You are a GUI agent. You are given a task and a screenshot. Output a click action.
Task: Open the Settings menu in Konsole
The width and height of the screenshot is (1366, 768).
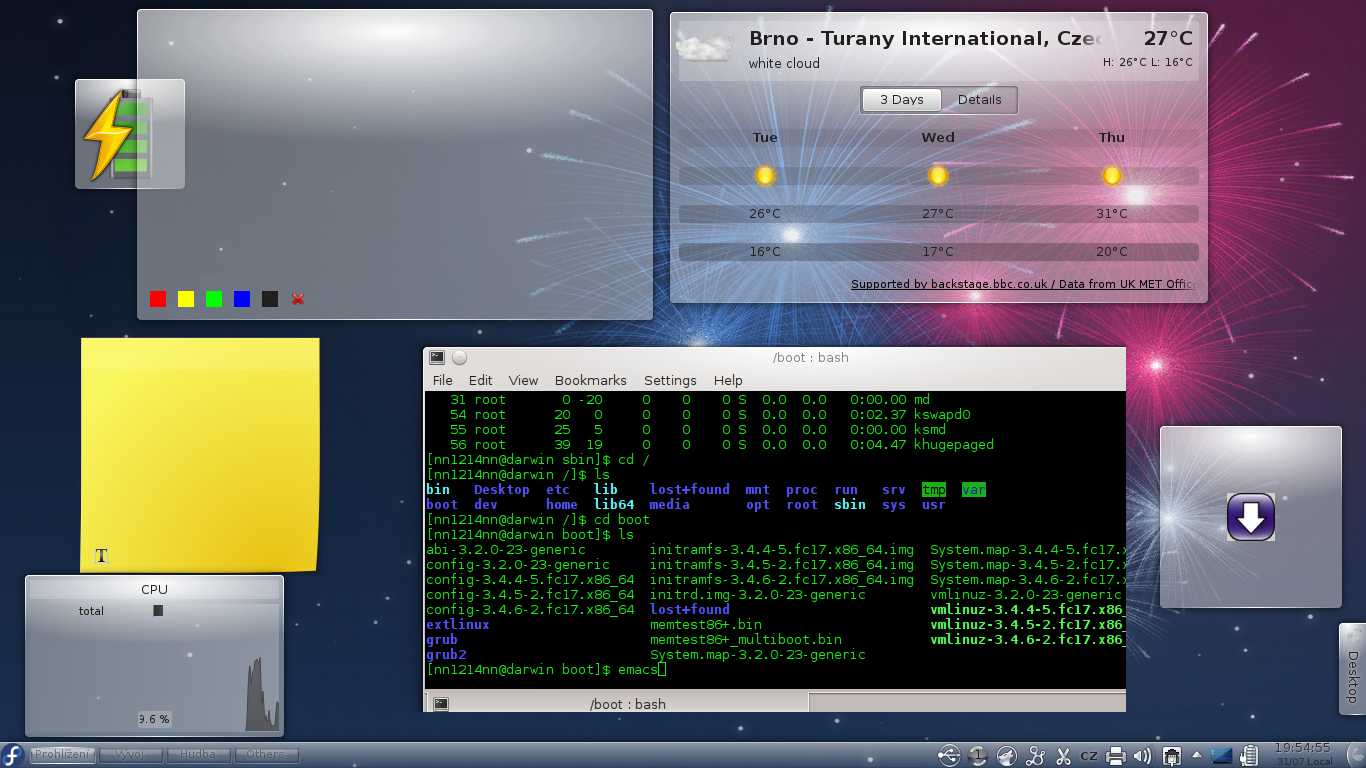tap(669, 380)
